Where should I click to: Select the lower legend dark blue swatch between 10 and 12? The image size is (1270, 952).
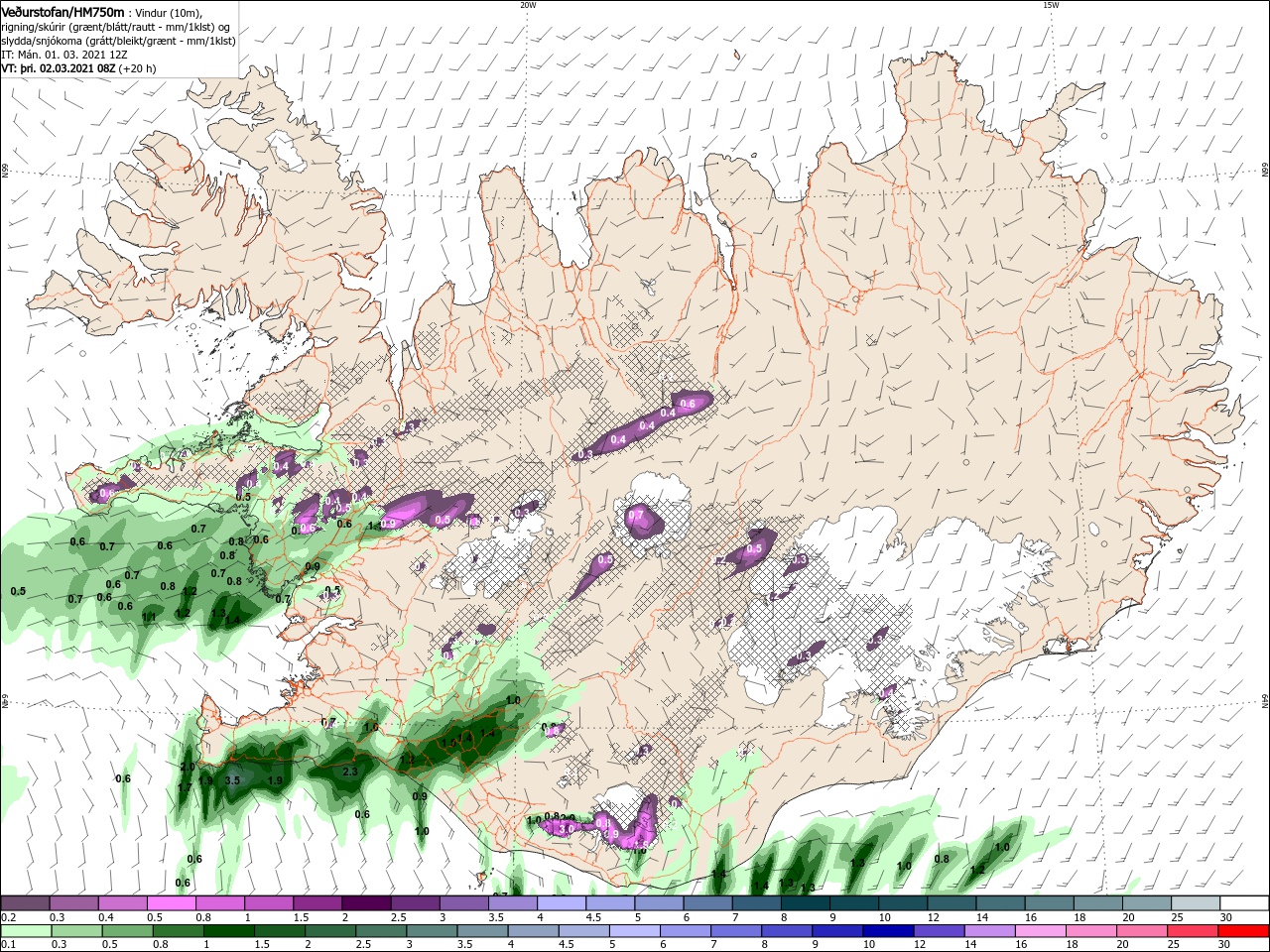click(890, 931)
